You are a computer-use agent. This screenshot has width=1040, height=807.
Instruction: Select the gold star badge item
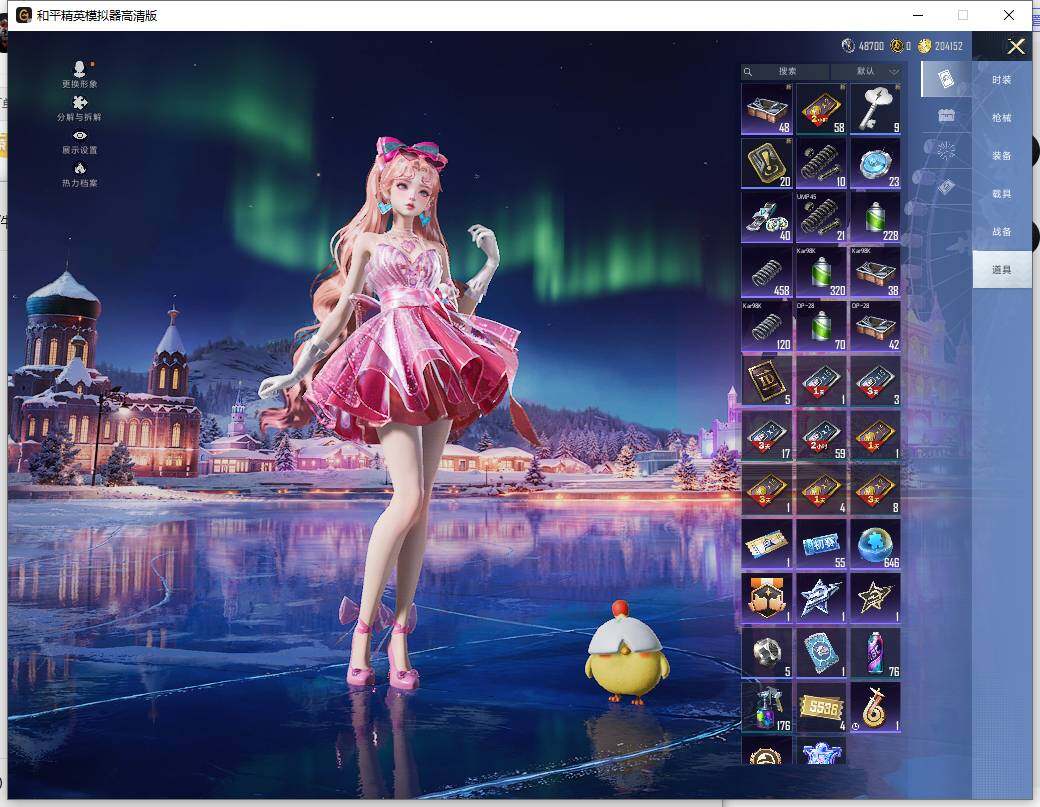tap(876, 598)
